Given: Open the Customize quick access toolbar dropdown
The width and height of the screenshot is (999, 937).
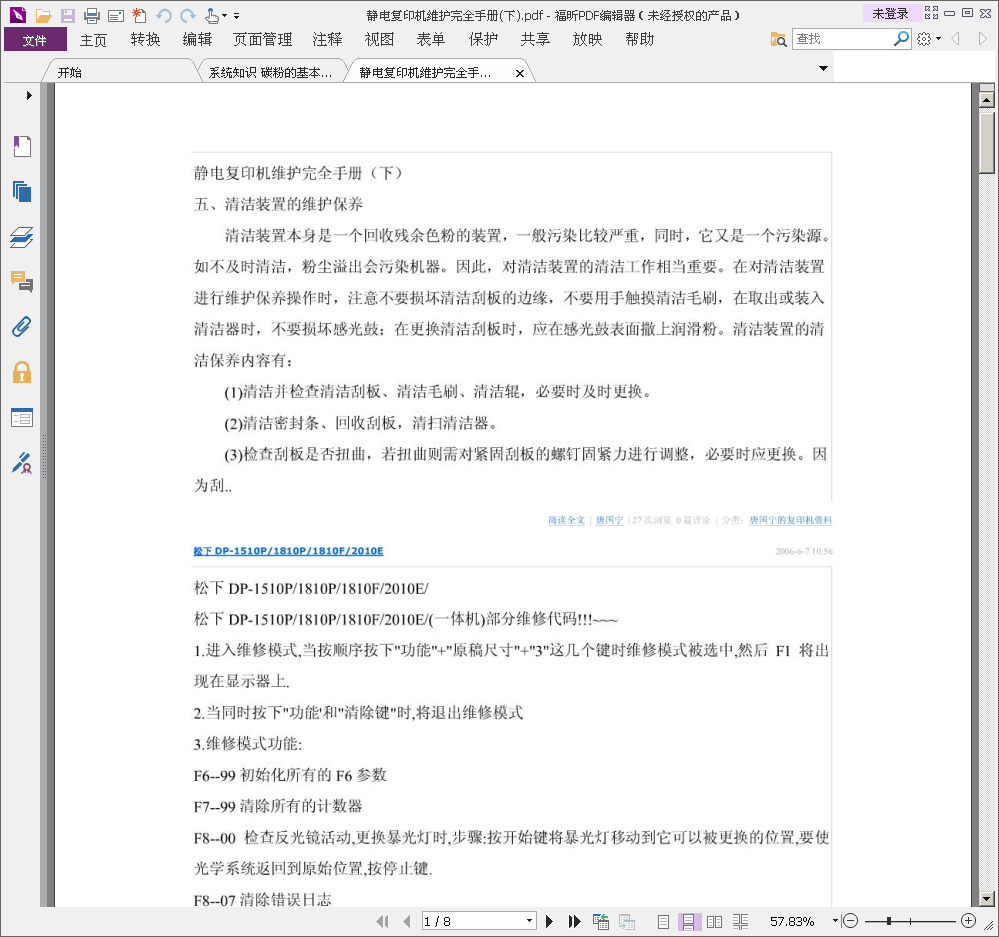Looking at the screenshot, I should tap(236, 16).
